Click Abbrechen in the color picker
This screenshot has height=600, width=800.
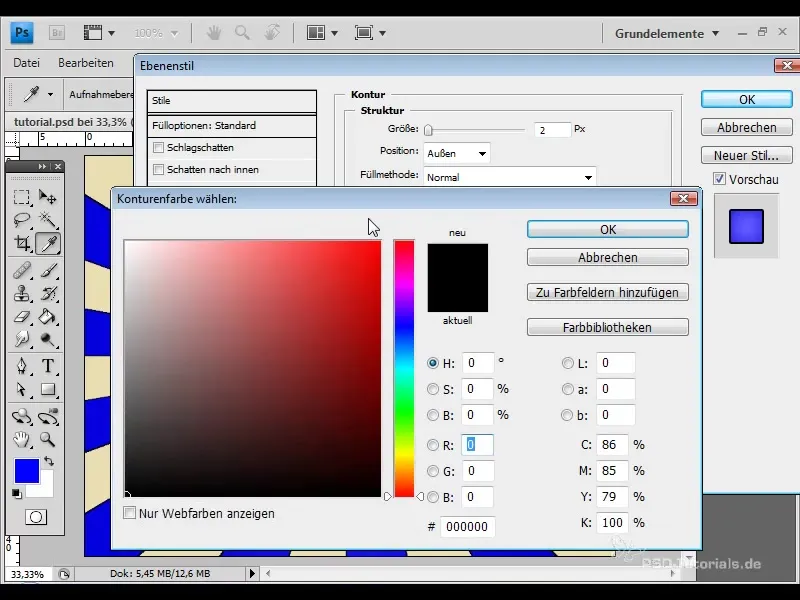(x=608, y=257)
